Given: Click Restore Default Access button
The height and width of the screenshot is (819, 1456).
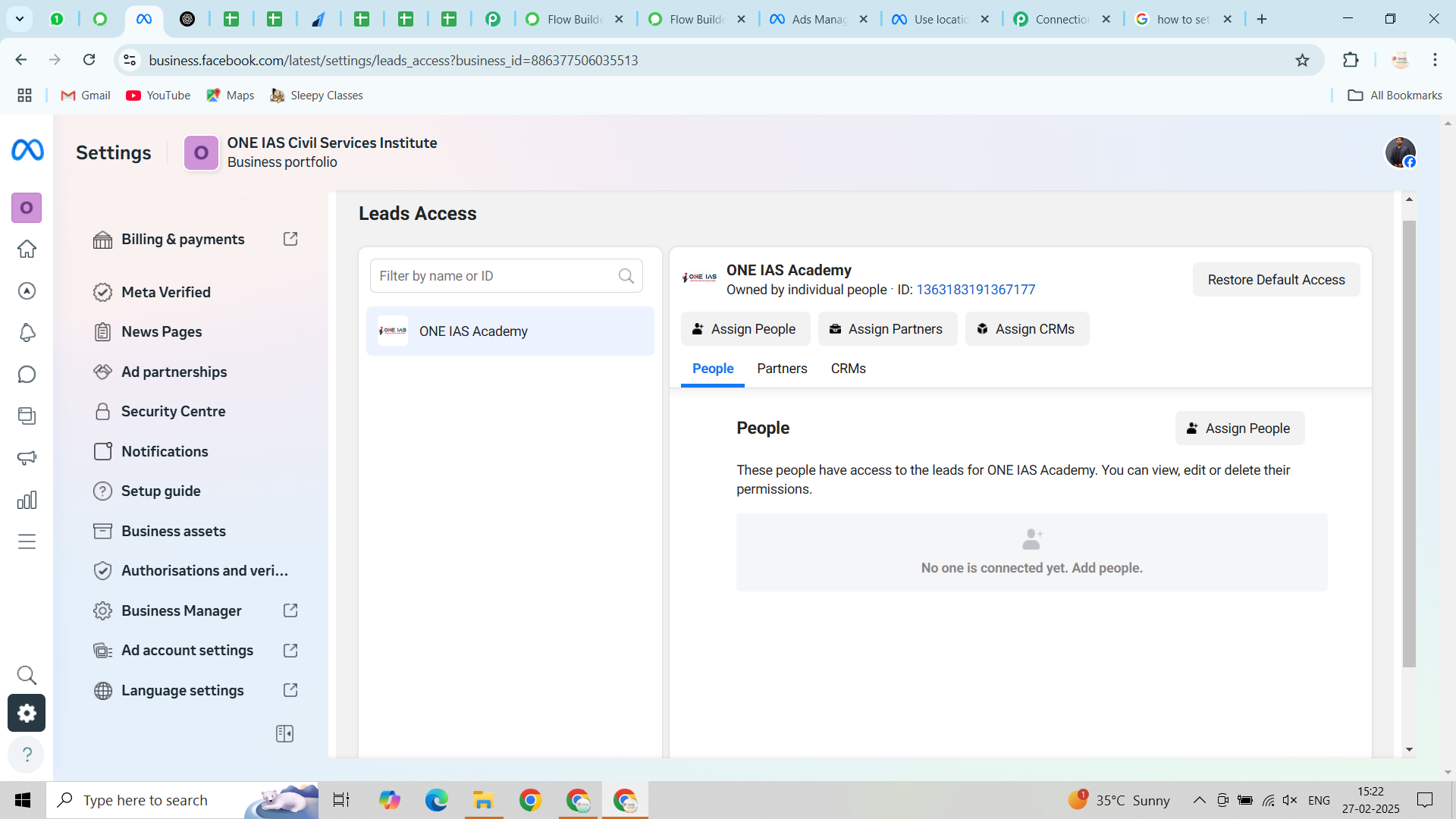Looking at the screenshot, I should [x=1276, y=280].
